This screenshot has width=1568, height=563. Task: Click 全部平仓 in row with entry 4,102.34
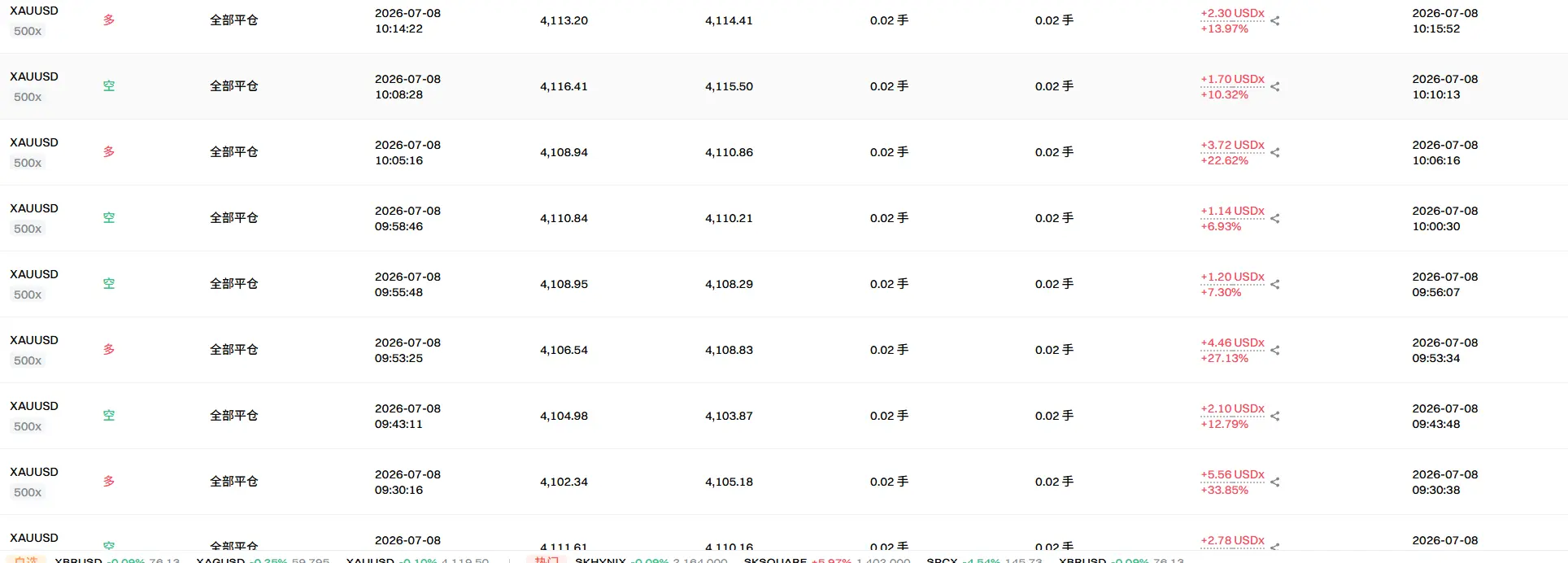click(234, 482)
